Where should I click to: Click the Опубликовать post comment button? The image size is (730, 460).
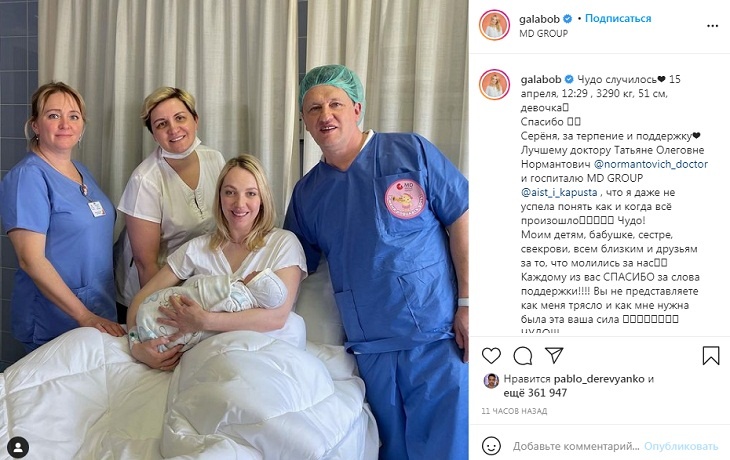pos(681,446)
